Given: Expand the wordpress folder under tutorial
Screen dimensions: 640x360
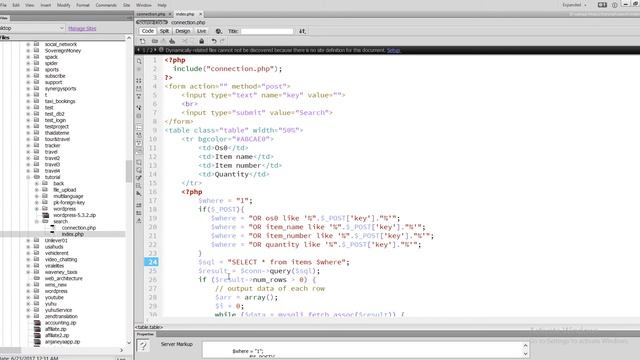Looking at the screenshot, I should coord(37,209).
